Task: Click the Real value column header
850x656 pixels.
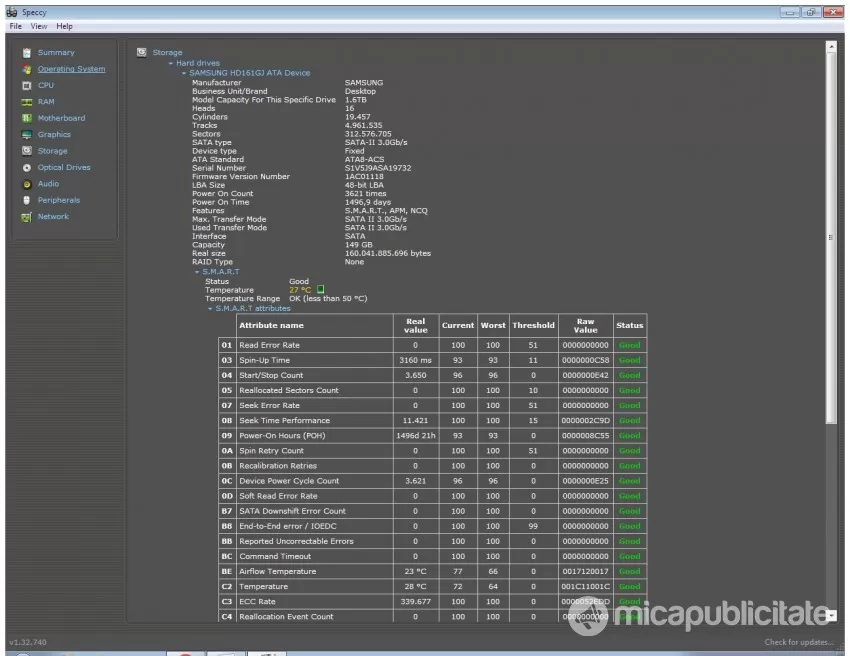Action: pyautogui.click(x=416, y=325)
